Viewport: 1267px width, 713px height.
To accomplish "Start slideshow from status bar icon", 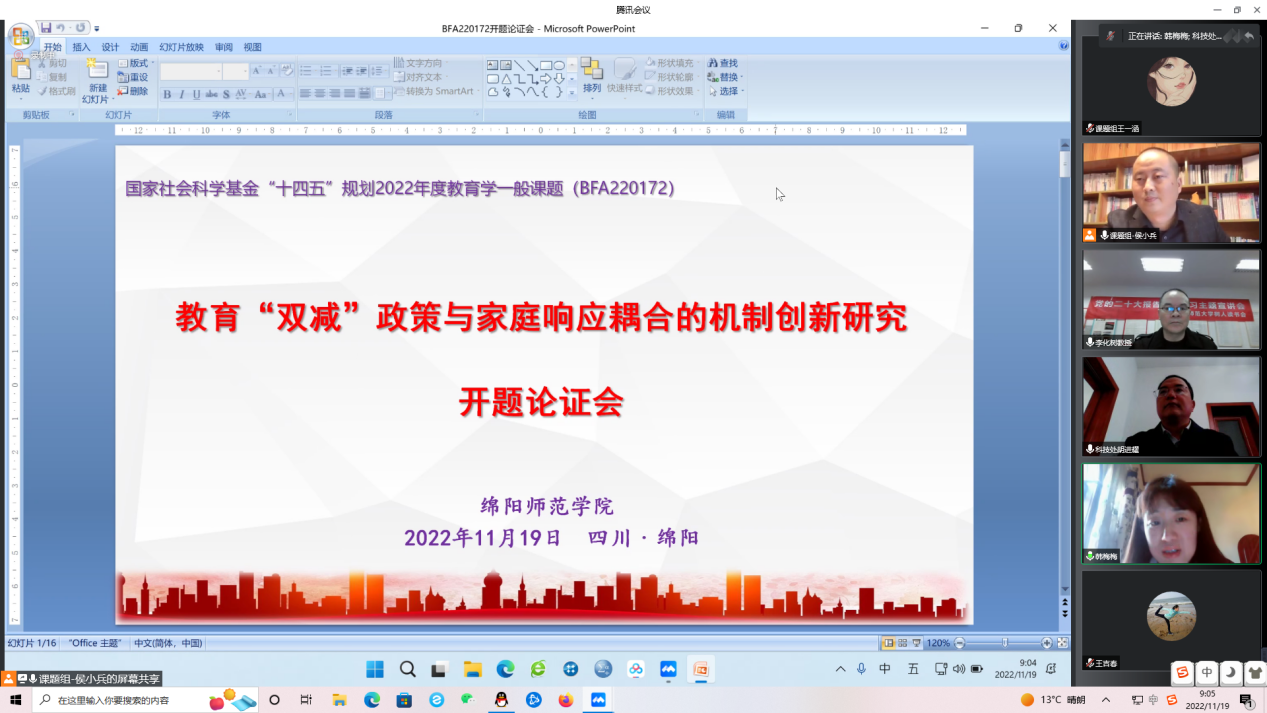I will click(x=916, y=643).
